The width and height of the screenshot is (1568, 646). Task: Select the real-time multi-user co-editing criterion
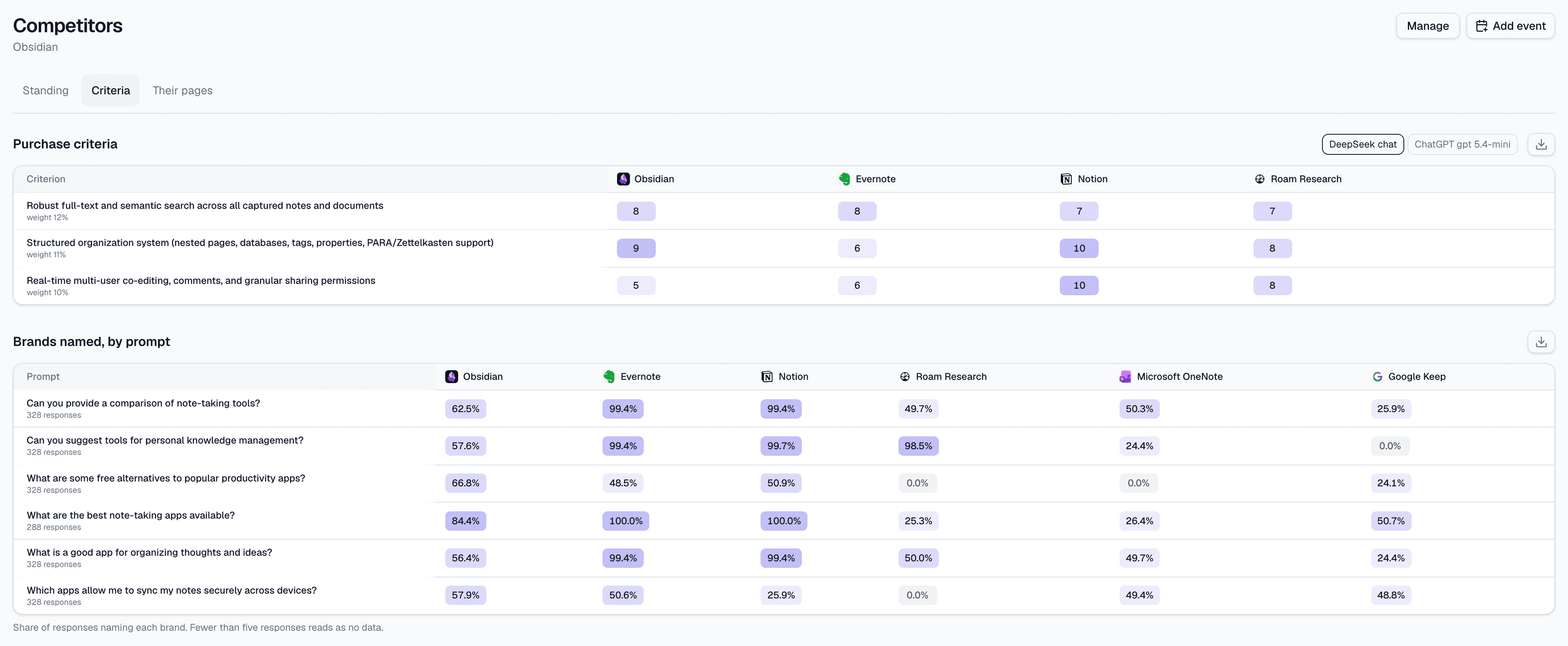784,285
